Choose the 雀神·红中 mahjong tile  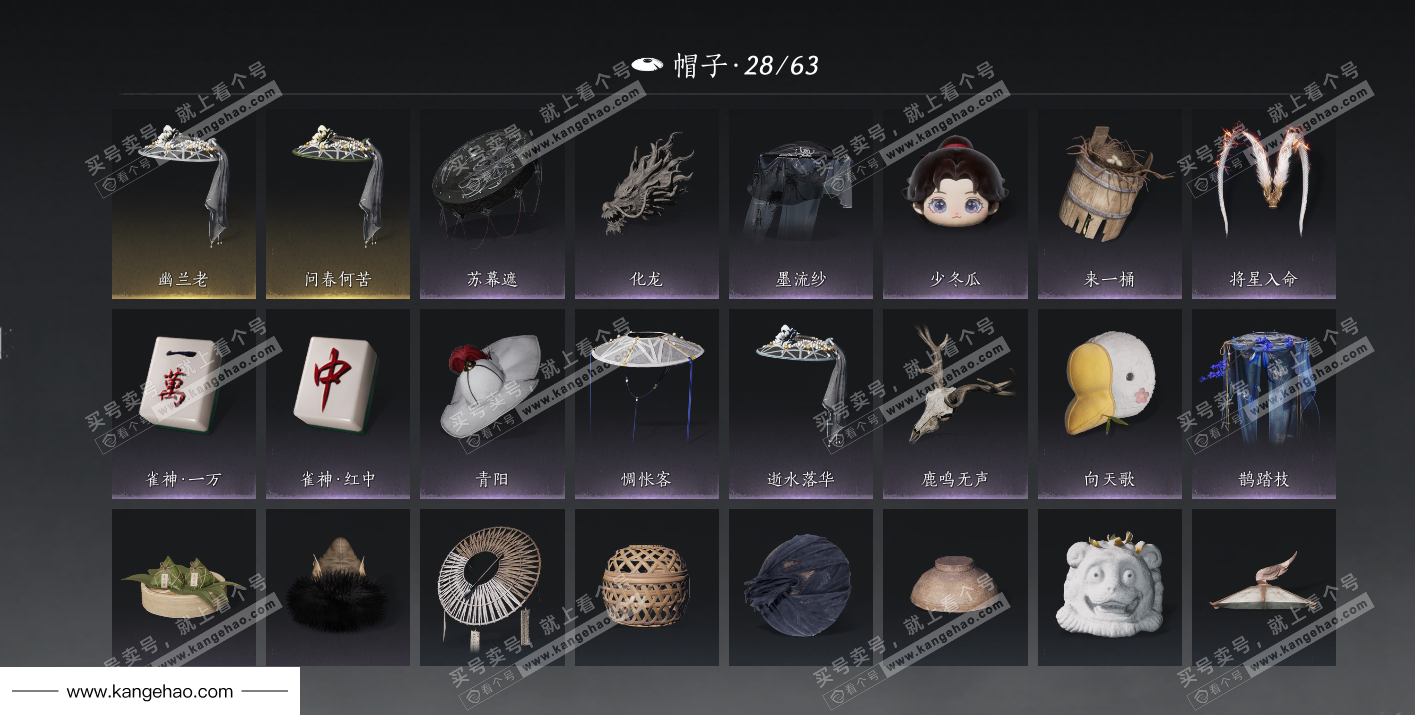coord(338,404)
